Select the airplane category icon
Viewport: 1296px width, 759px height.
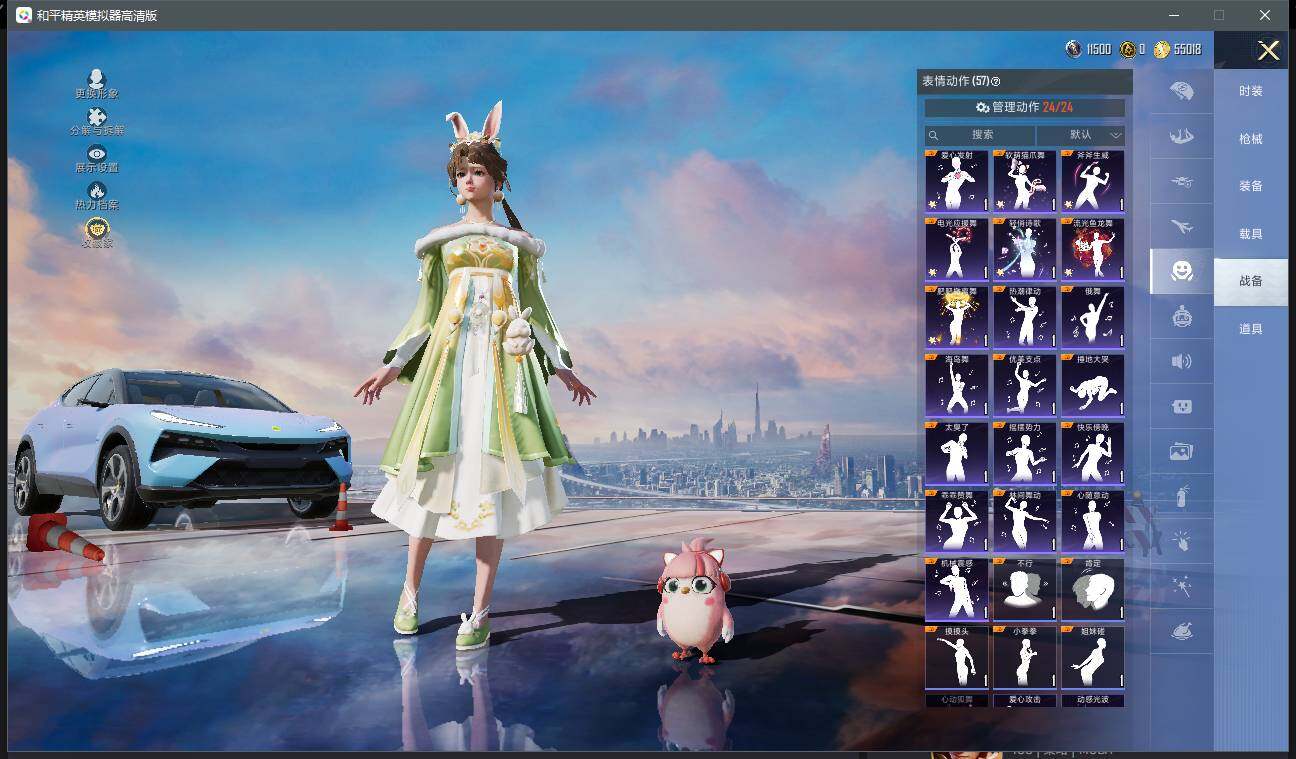point(1182,227)
